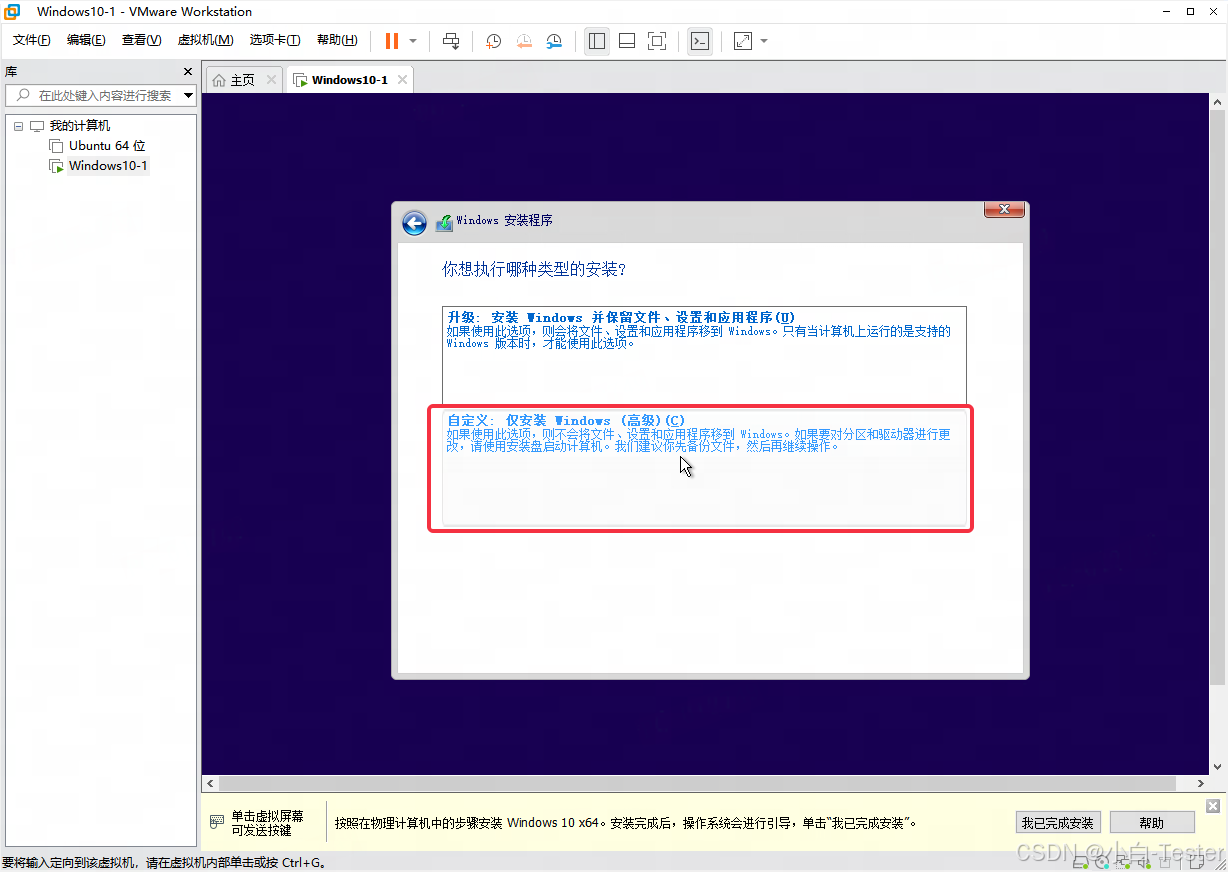Open the 帮助(H) menu
This screenshot has width=1228, height=872.
coord(337,40)
